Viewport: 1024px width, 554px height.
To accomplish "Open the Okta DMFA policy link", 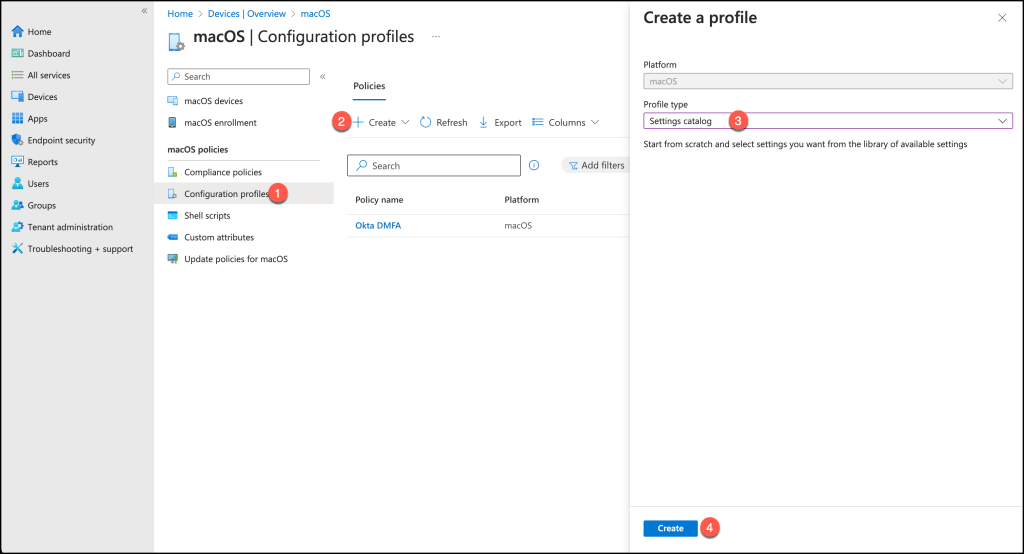I will click(378, 226).
